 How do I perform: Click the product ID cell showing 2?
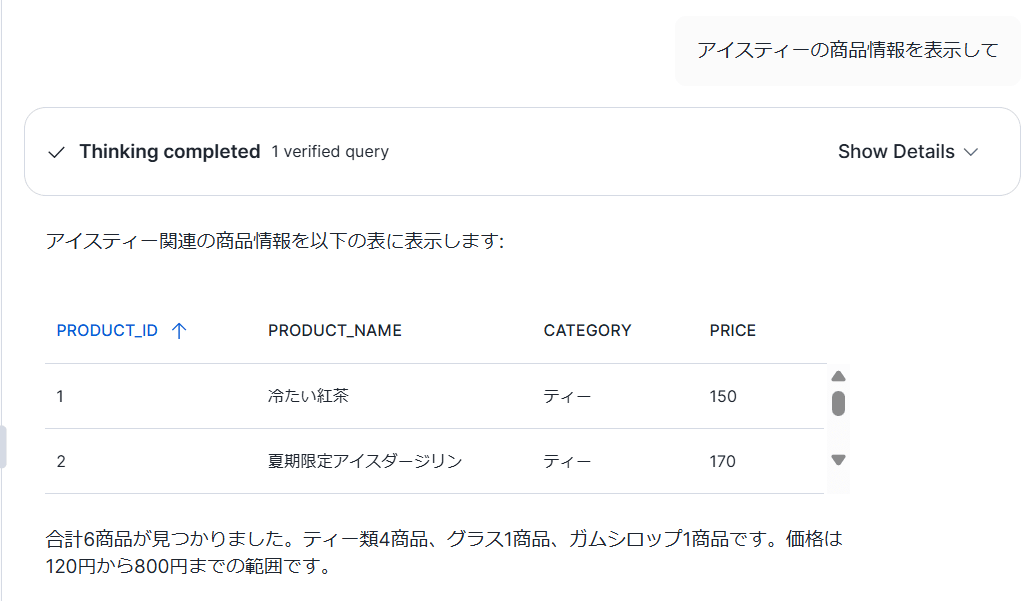61,461
